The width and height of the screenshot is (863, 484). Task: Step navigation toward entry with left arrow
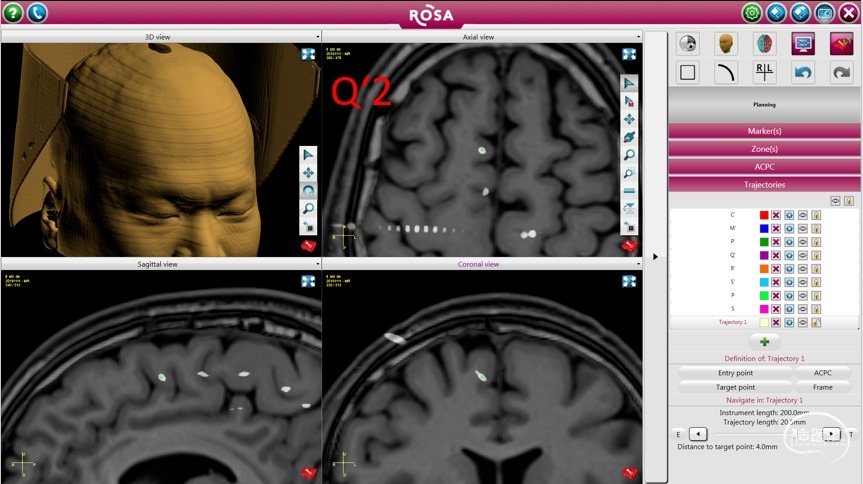698,434
